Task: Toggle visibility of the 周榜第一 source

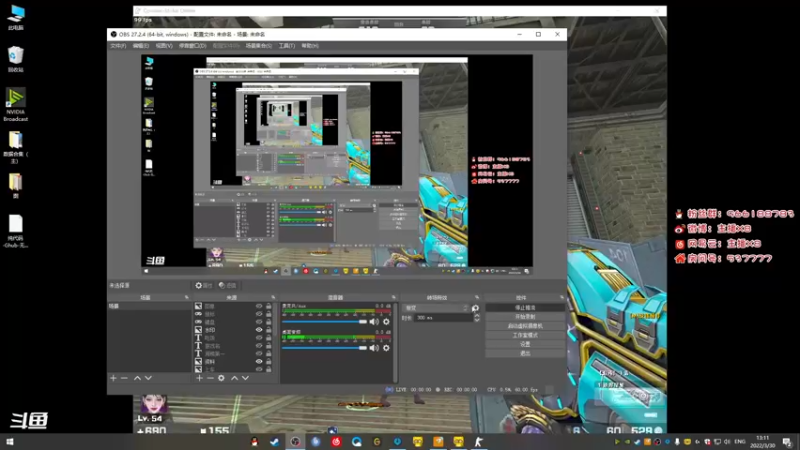Action: 259,354
